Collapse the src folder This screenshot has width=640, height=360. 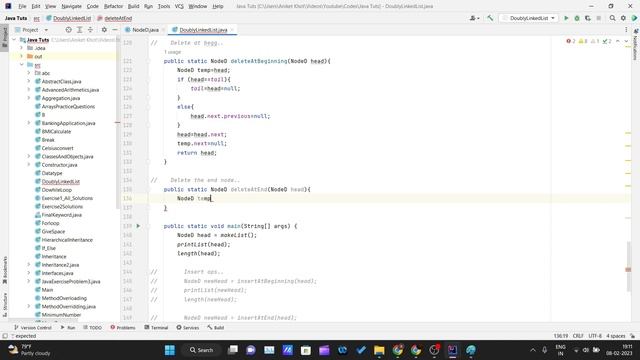[x=22, y=65]
